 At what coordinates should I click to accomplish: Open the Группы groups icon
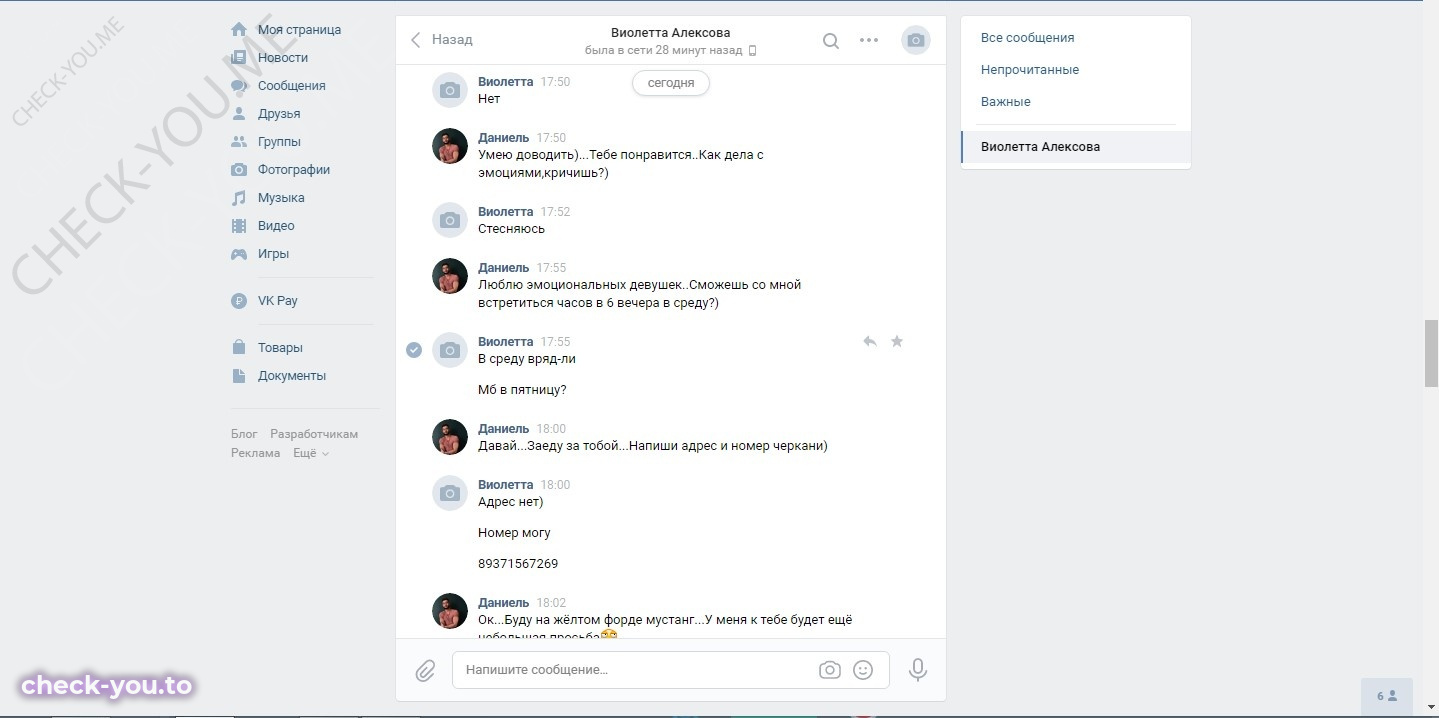tap(239, 142)
